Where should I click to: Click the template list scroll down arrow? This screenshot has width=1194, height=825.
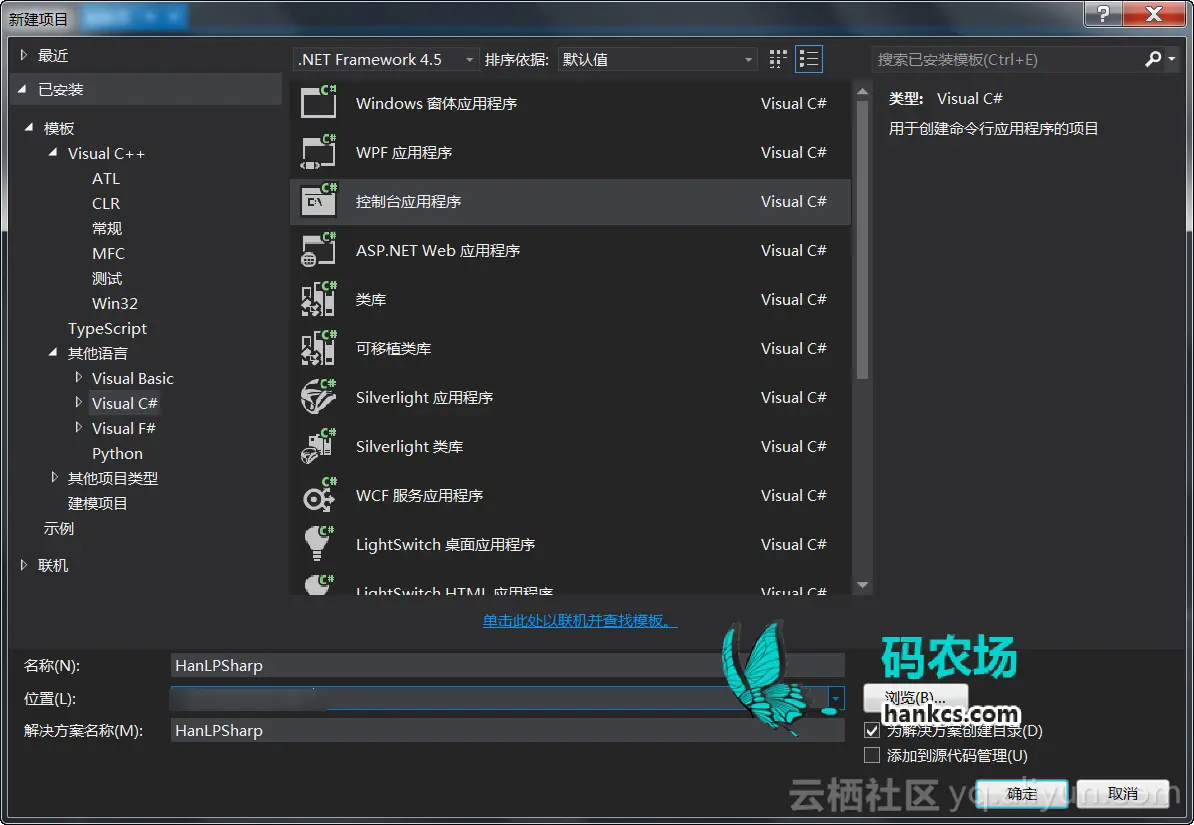(862, 585)
